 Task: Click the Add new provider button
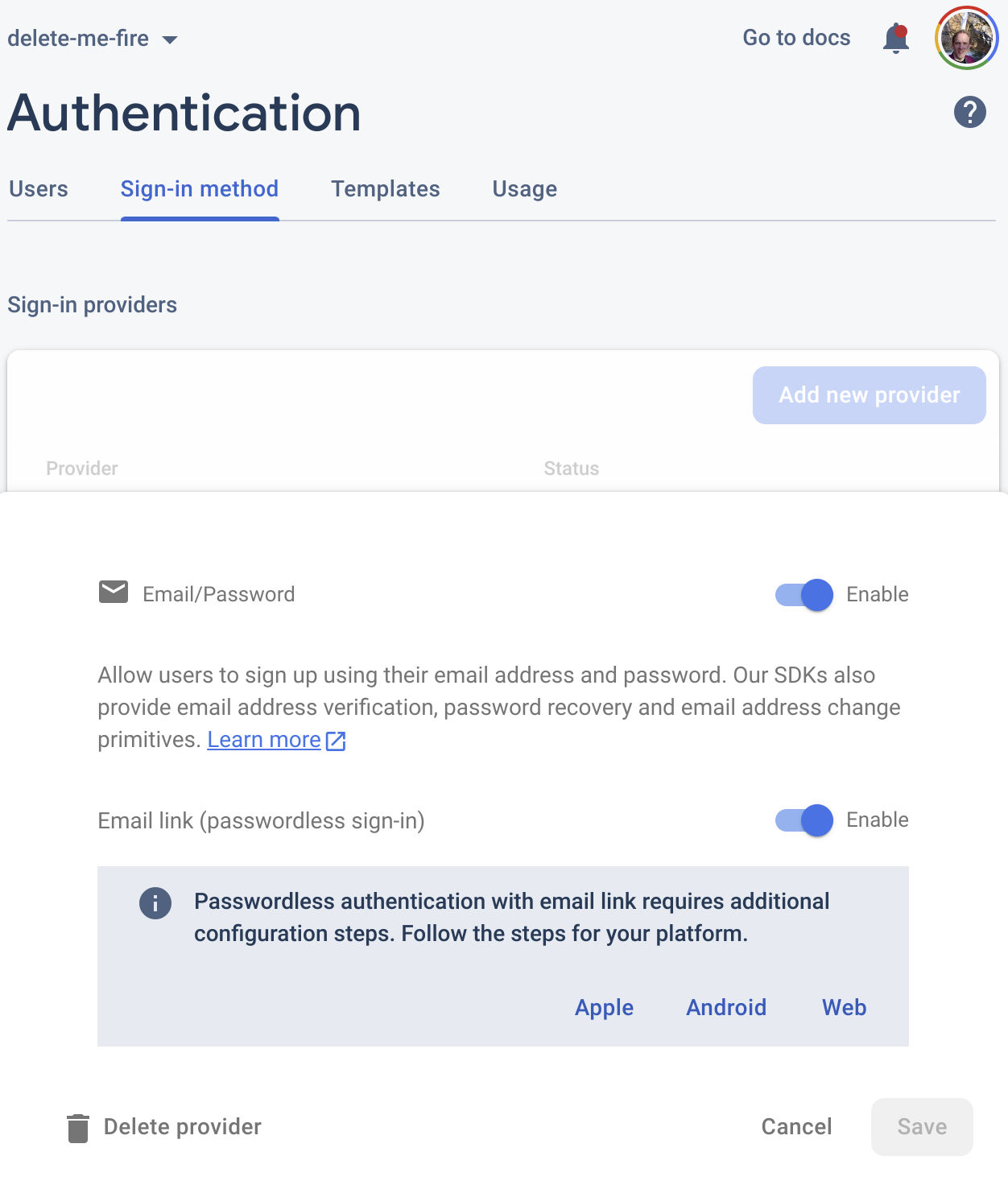click(869, 395)
